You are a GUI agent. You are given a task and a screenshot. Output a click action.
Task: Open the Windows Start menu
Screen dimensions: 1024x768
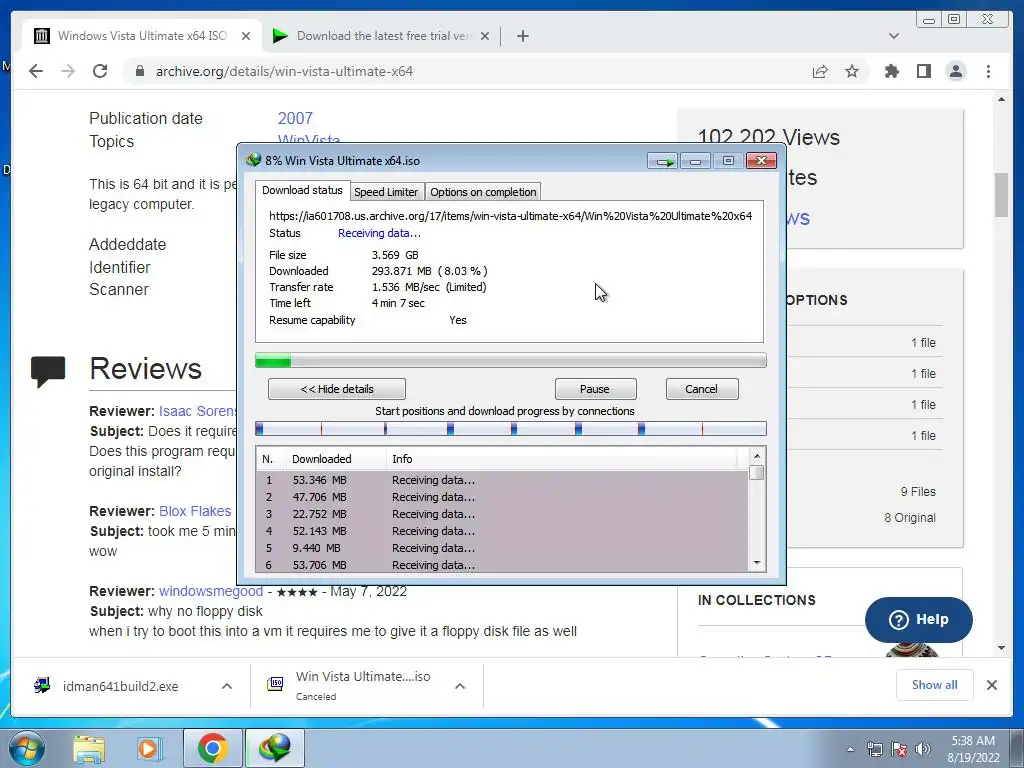point(25,748)
